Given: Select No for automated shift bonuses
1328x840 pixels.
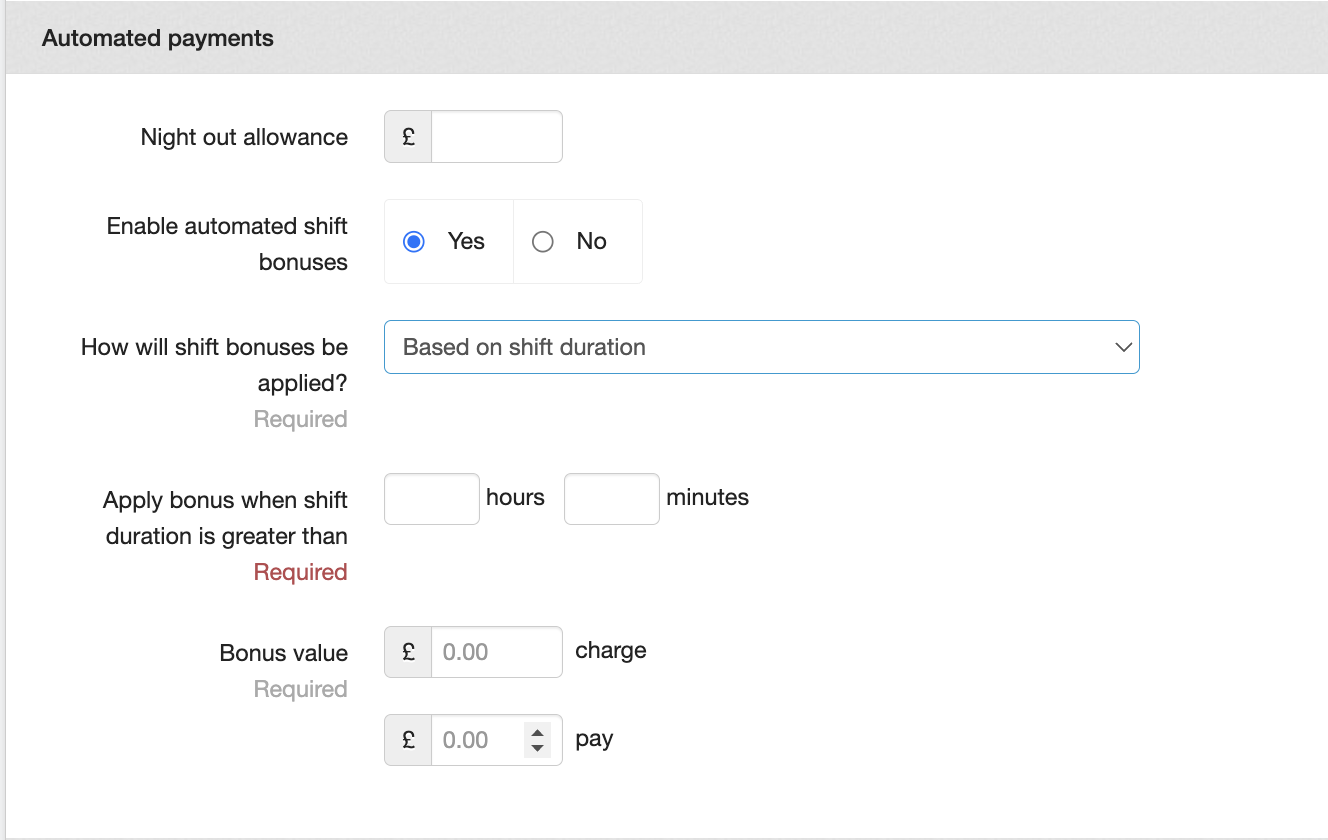Looking at the screenshot, I should pyautogui.click(x=543, y=242).
